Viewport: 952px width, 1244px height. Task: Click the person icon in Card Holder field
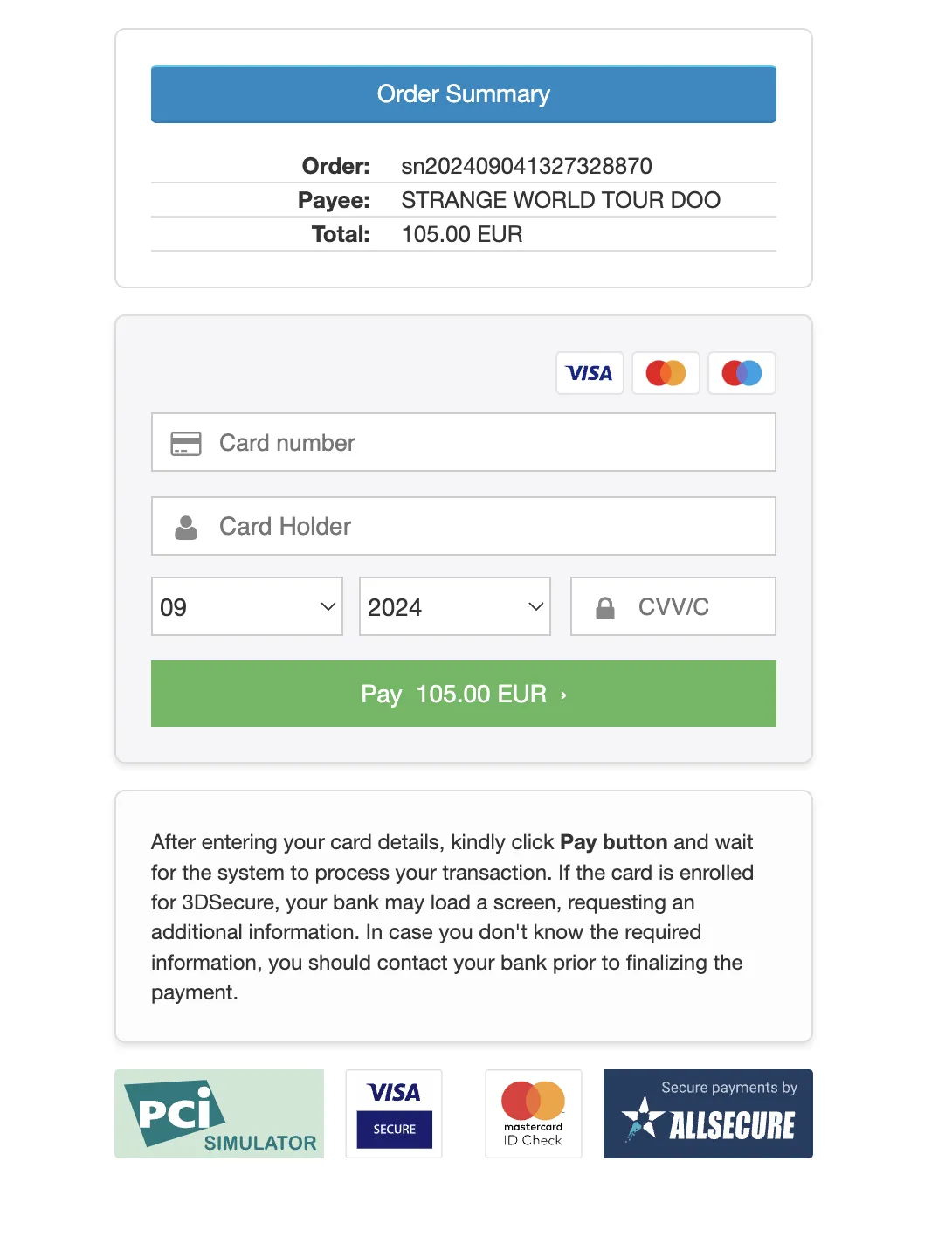(186, 527)
